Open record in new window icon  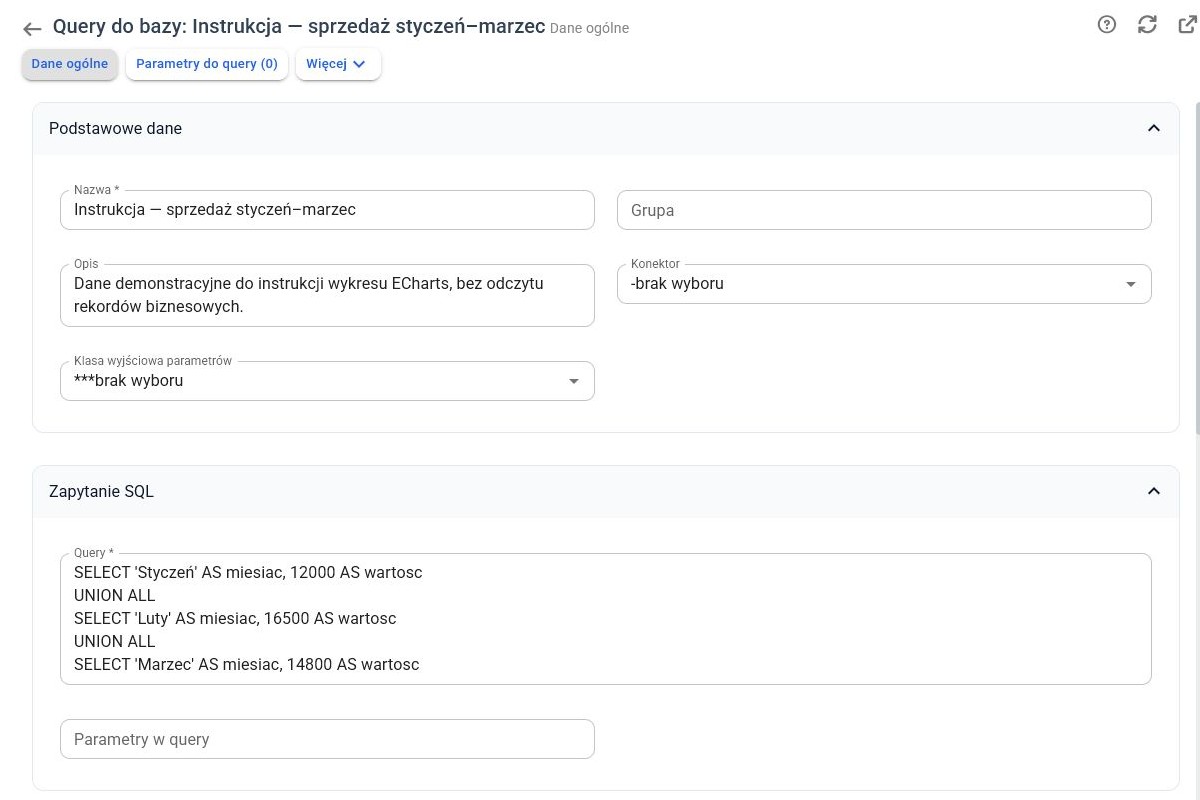click(1188, 25)
